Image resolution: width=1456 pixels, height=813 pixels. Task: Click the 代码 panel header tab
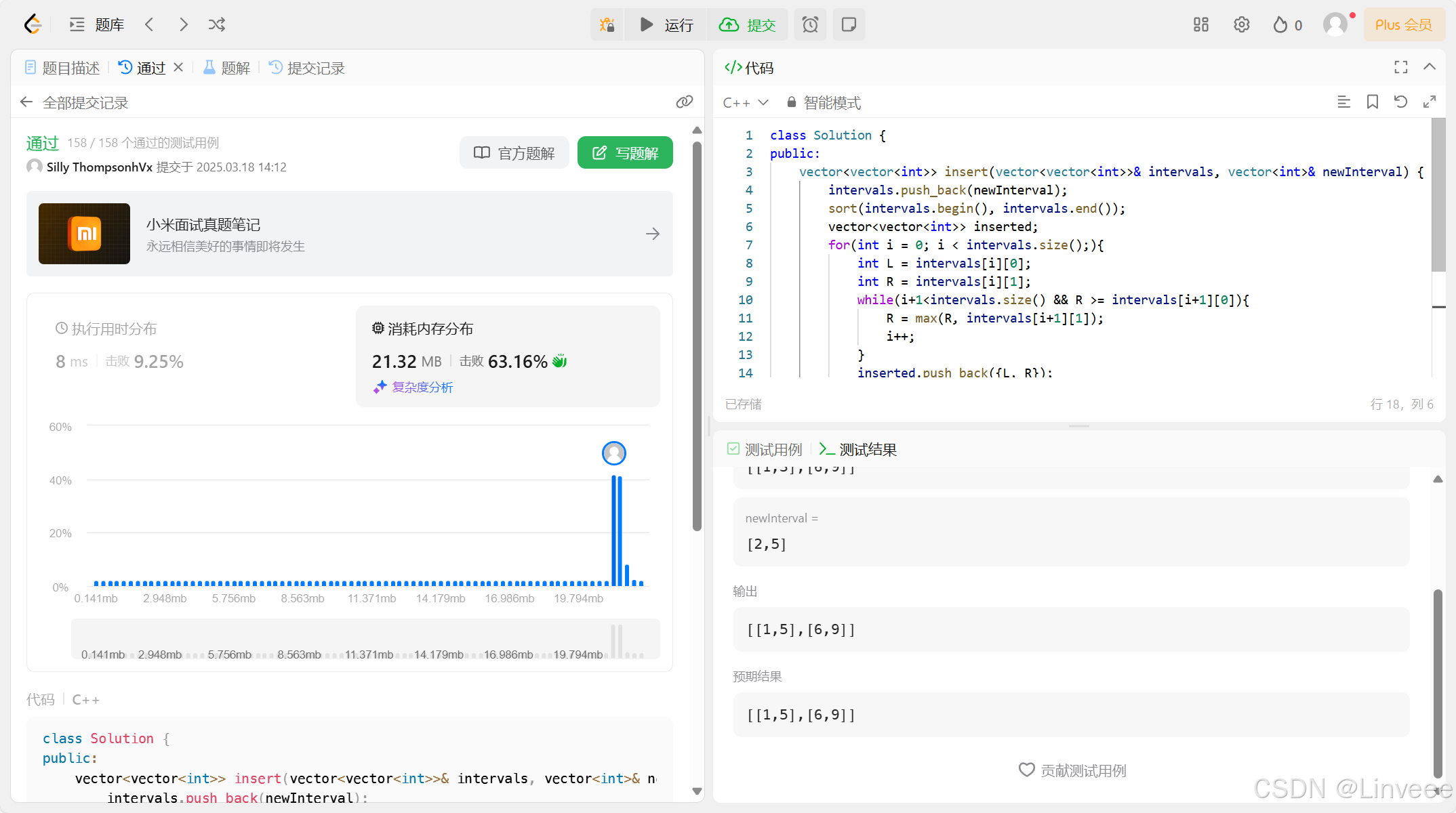749,68
